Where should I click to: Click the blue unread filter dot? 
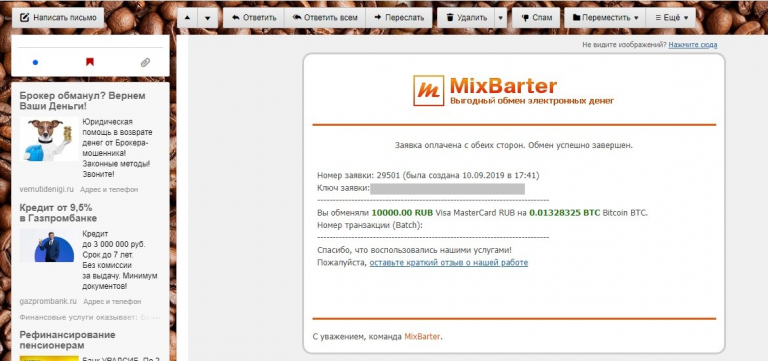pyautogui.click(x=35, y=63)
